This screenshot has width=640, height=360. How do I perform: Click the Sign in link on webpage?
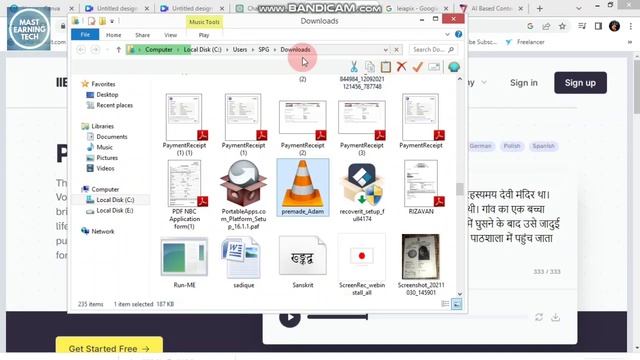pos(524,83)
